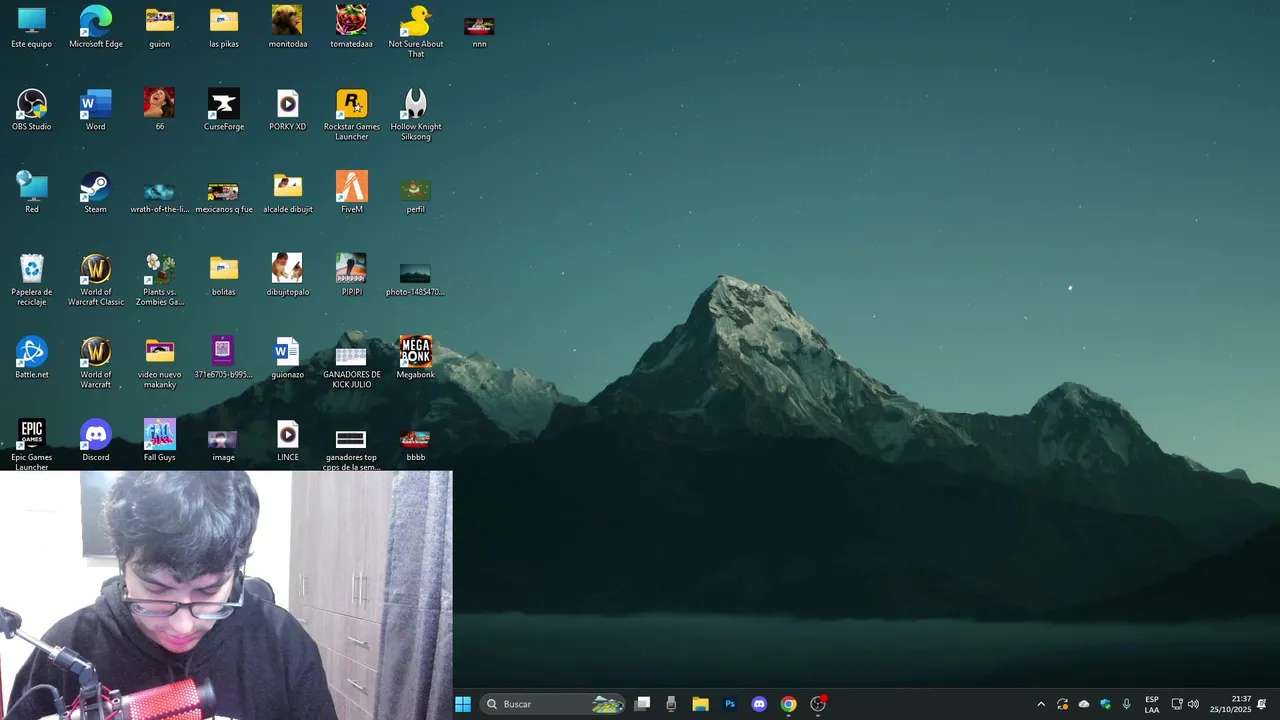The width and height of the screenshot is (1280, 720).
Task: Click the Buscar taskbar search box
Action: [x=553, y=704]
